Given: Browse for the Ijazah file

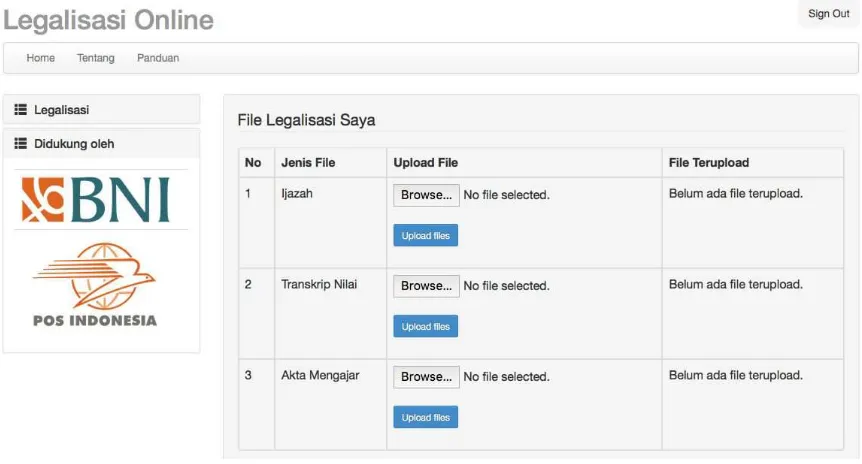Looking at the screenshot, I should coord(426,195).
